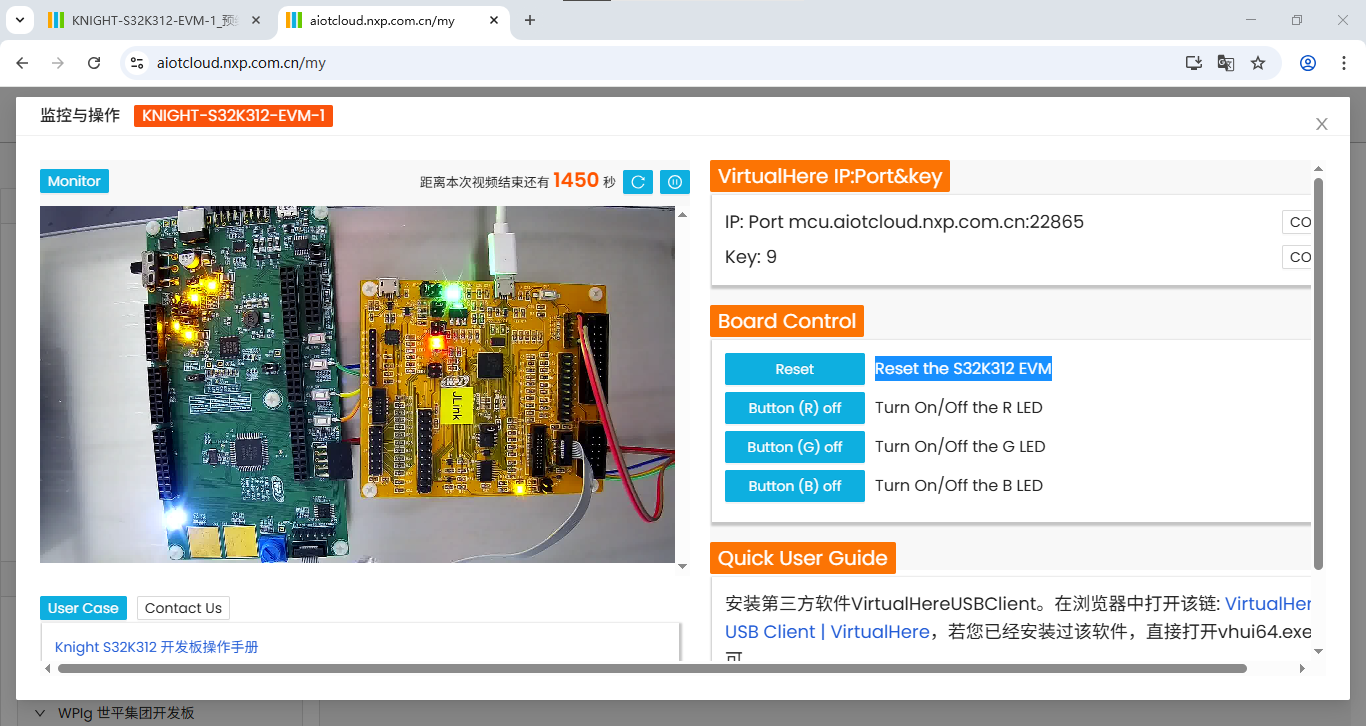The image size is (1366, 726).
Task: Open the Chrome profile menu
Action: tap(1308, 63)
